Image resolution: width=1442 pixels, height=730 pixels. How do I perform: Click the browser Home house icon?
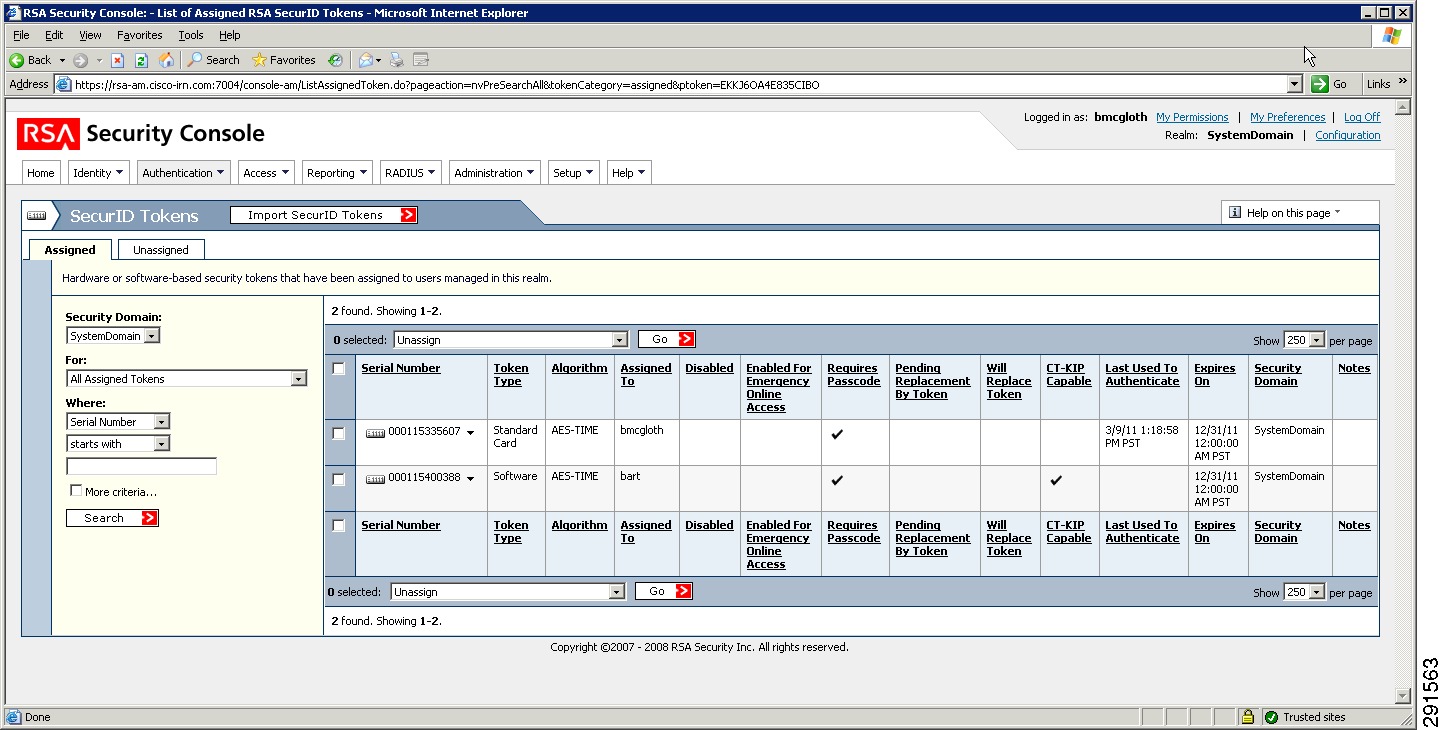tap(166, 60)
